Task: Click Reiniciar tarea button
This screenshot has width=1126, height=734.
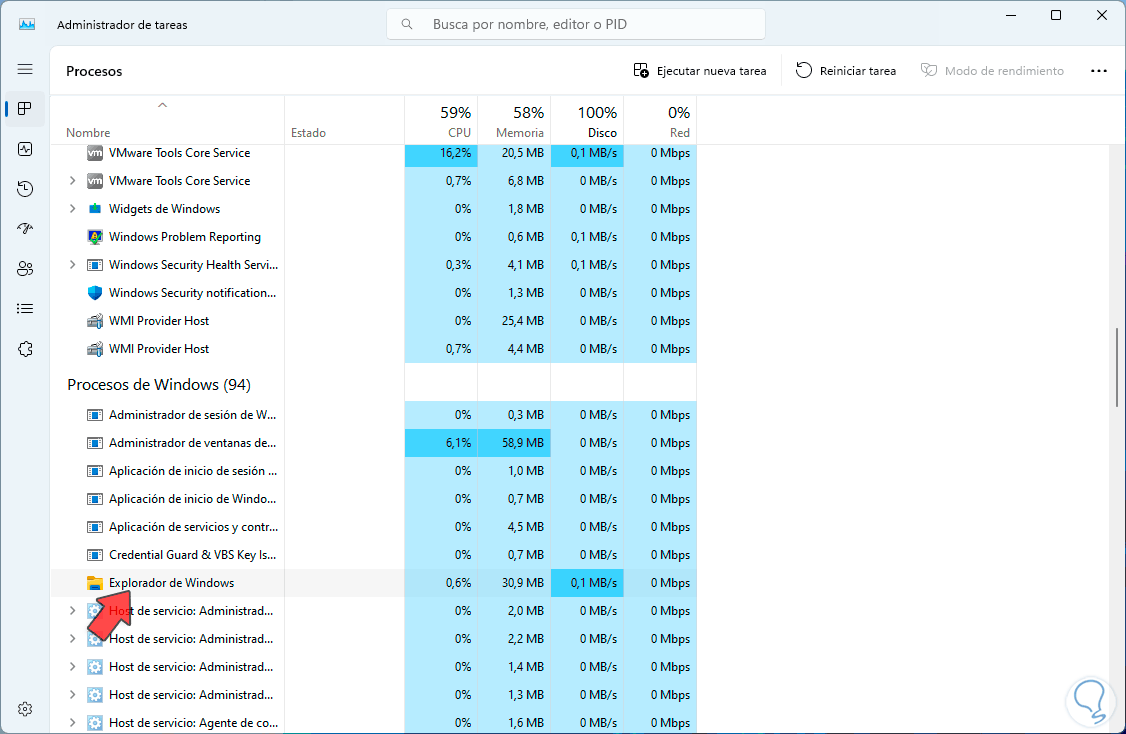Action: [x=846, y=71]
